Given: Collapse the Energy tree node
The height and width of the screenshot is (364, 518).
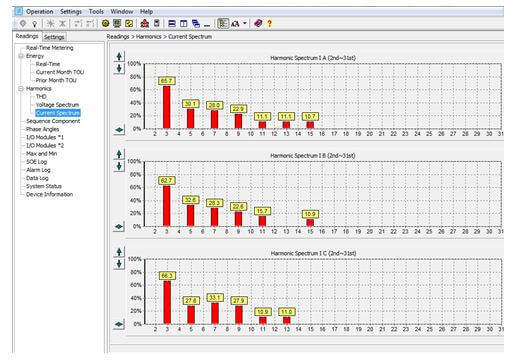Looking at the screenshot, I should click(21, 56).
